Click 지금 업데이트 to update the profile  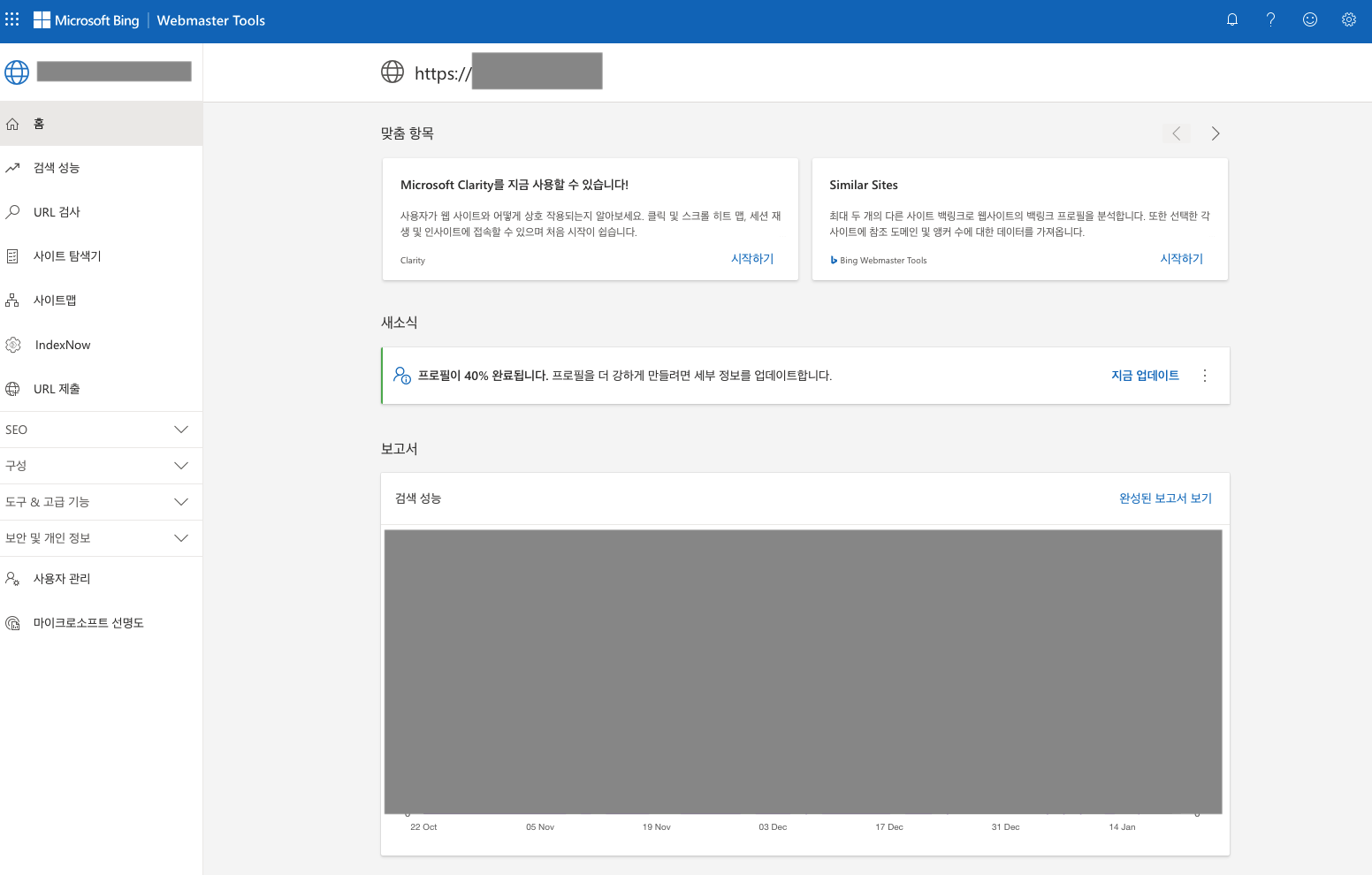[x=1145, y=375]
